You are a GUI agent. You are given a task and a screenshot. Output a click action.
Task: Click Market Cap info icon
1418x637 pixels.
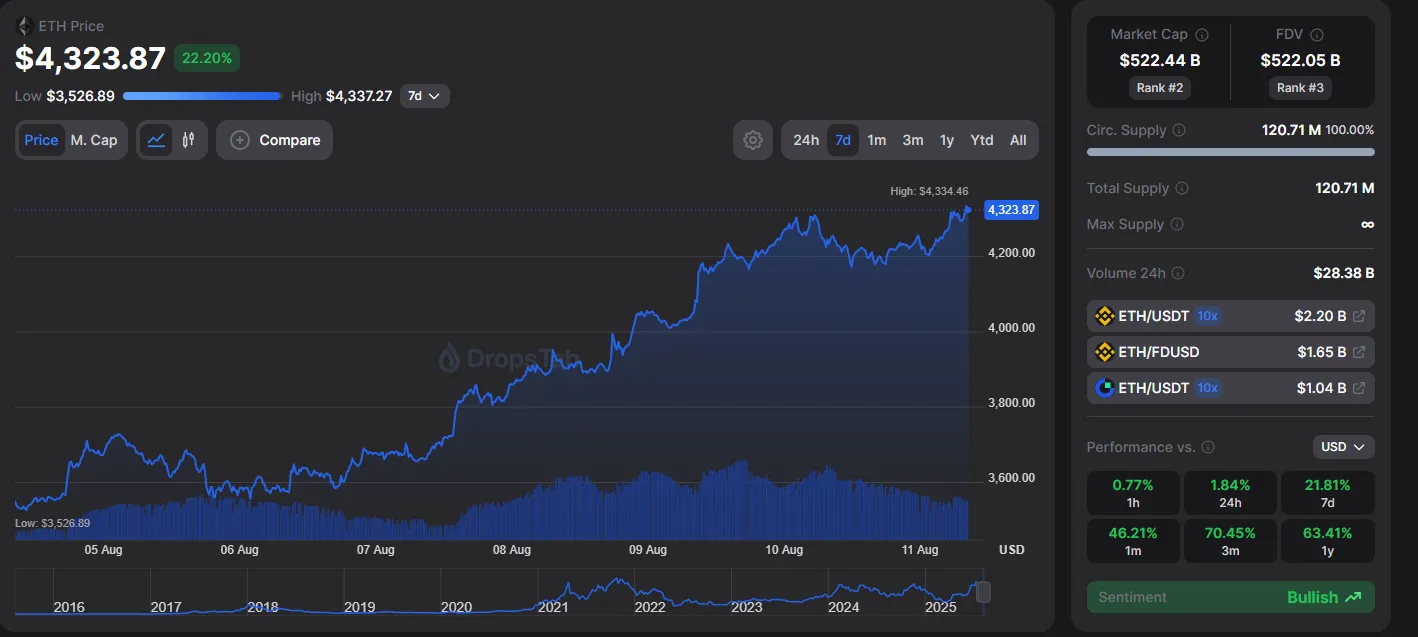pyautogui.click(x=1202, y=35)
